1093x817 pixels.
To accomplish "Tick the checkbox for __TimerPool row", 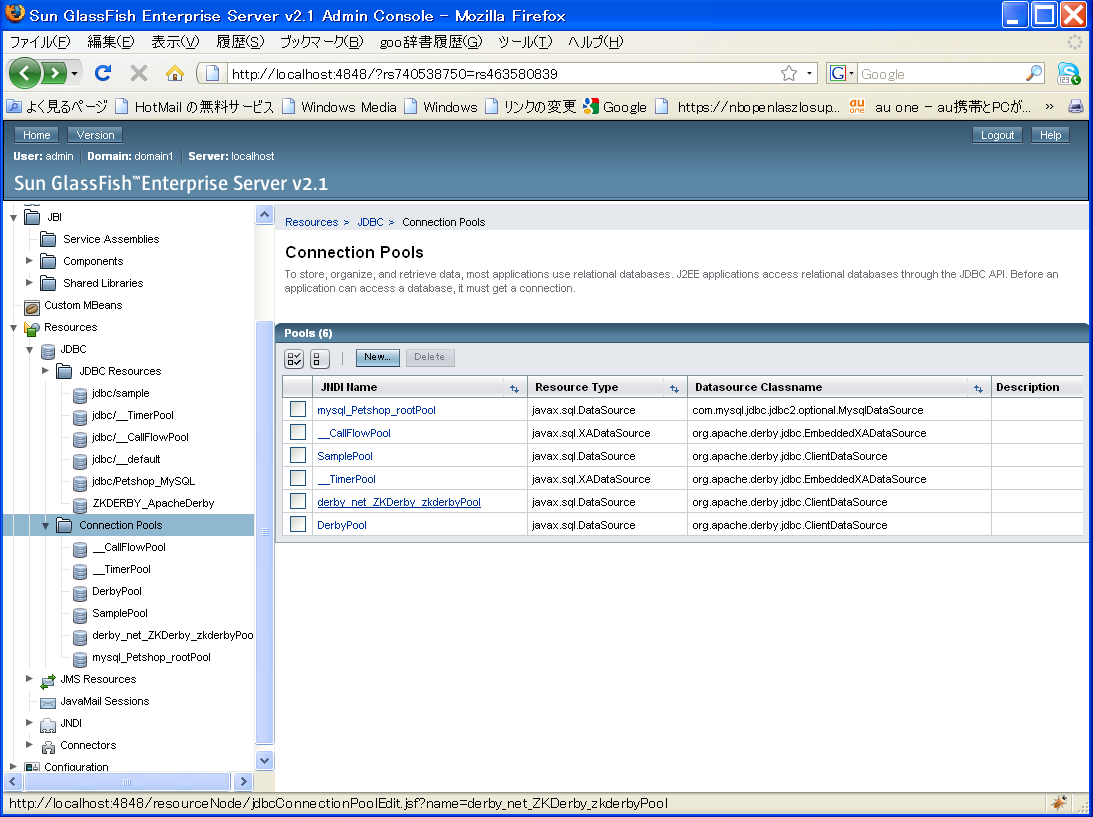I will [298, 478].
